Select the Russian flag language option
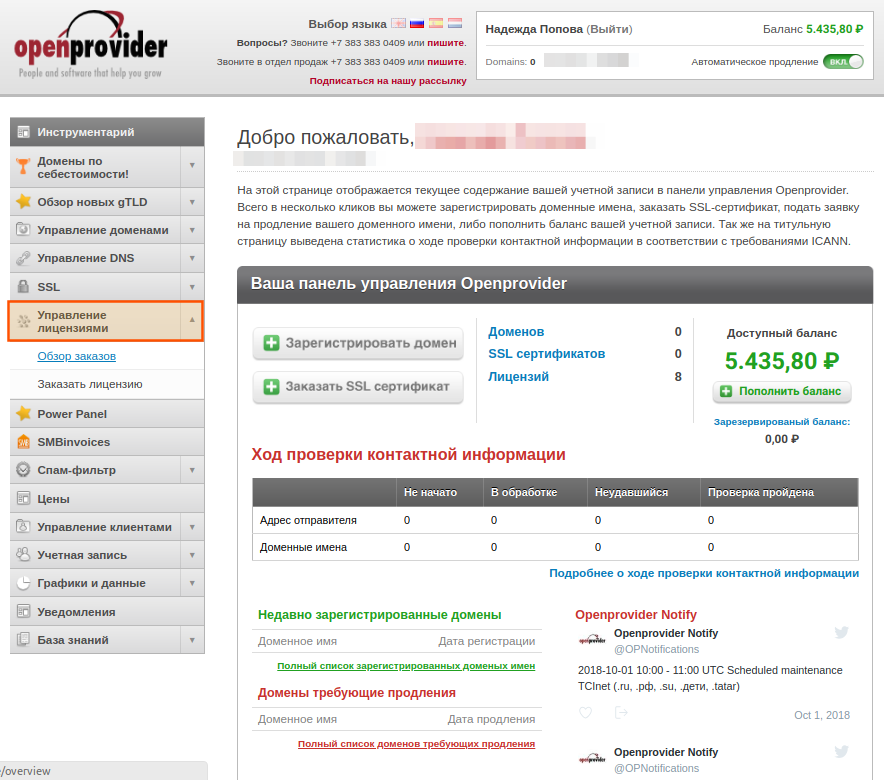The height and width of the screenshot is (780, 884). click(417, 24)
